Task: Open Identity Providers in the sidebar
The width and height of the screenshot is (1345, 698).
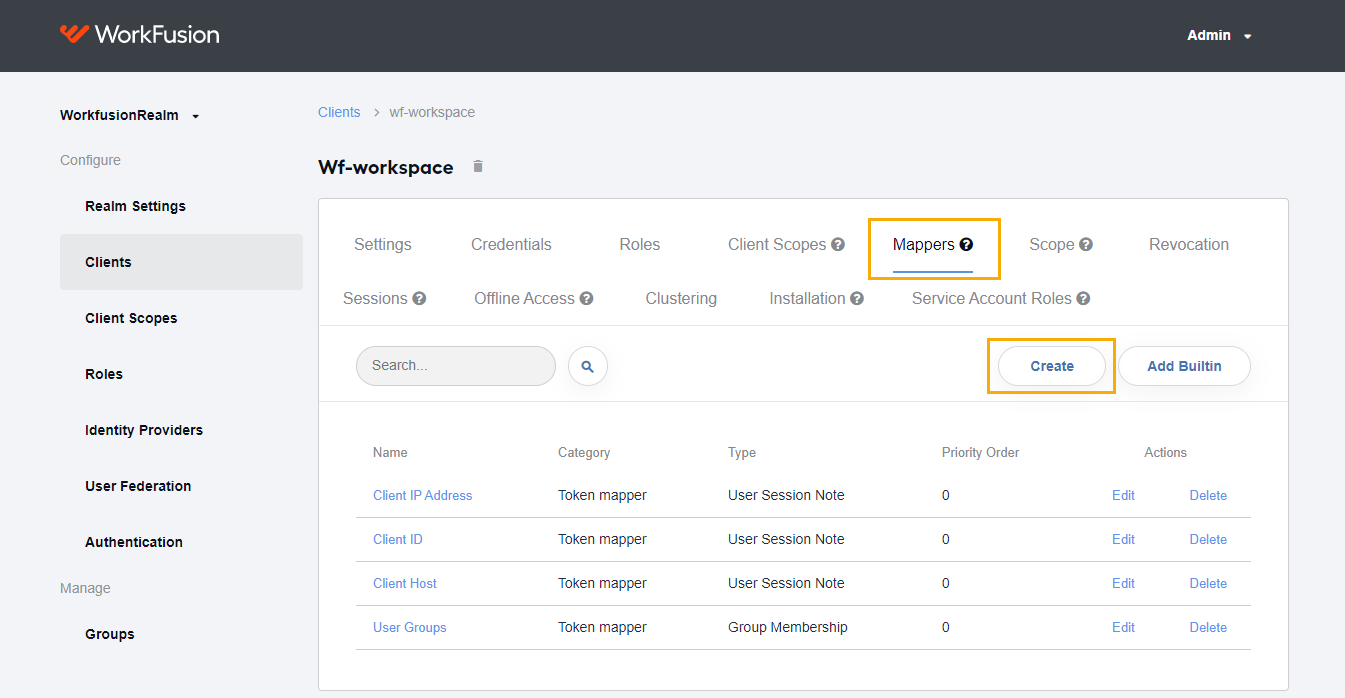Action: coord(144,430)
